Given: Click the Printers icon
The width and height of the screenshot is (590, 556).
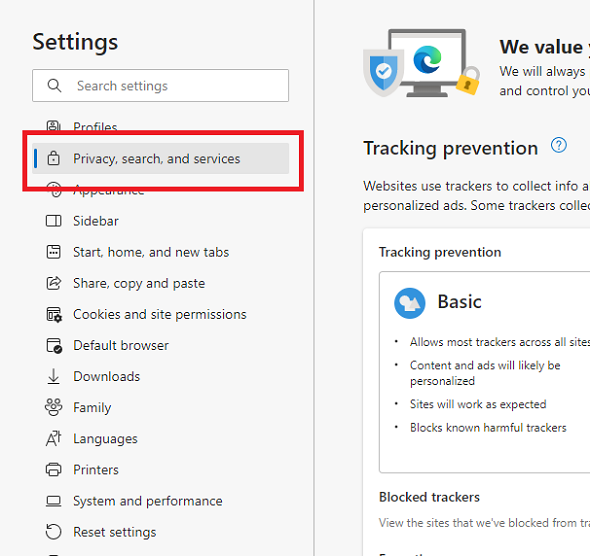Looking at the screenshot, I should [53, 469].
